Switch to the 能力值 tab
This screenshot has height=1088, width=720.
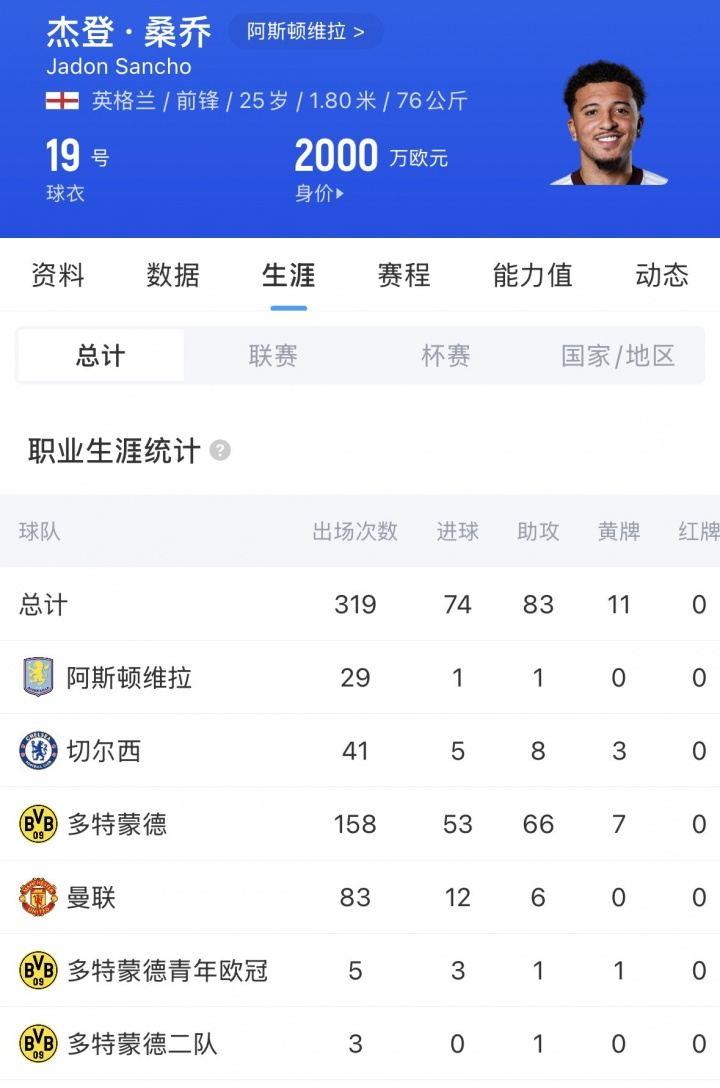(532, 275)
